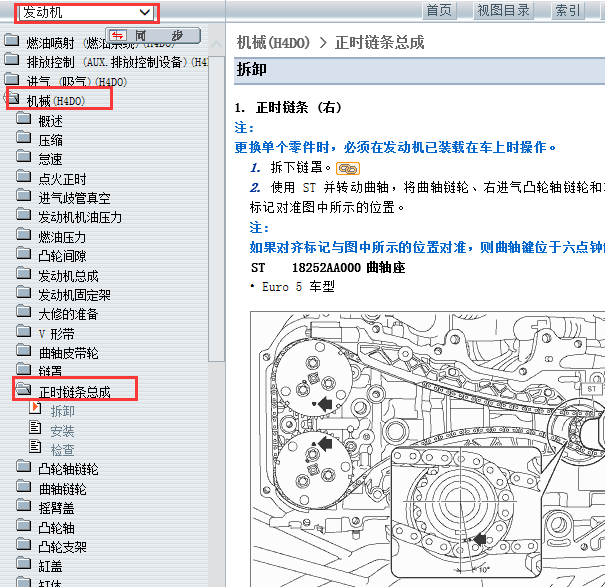Select the 大修的准备 tree entry

(68, 315)
